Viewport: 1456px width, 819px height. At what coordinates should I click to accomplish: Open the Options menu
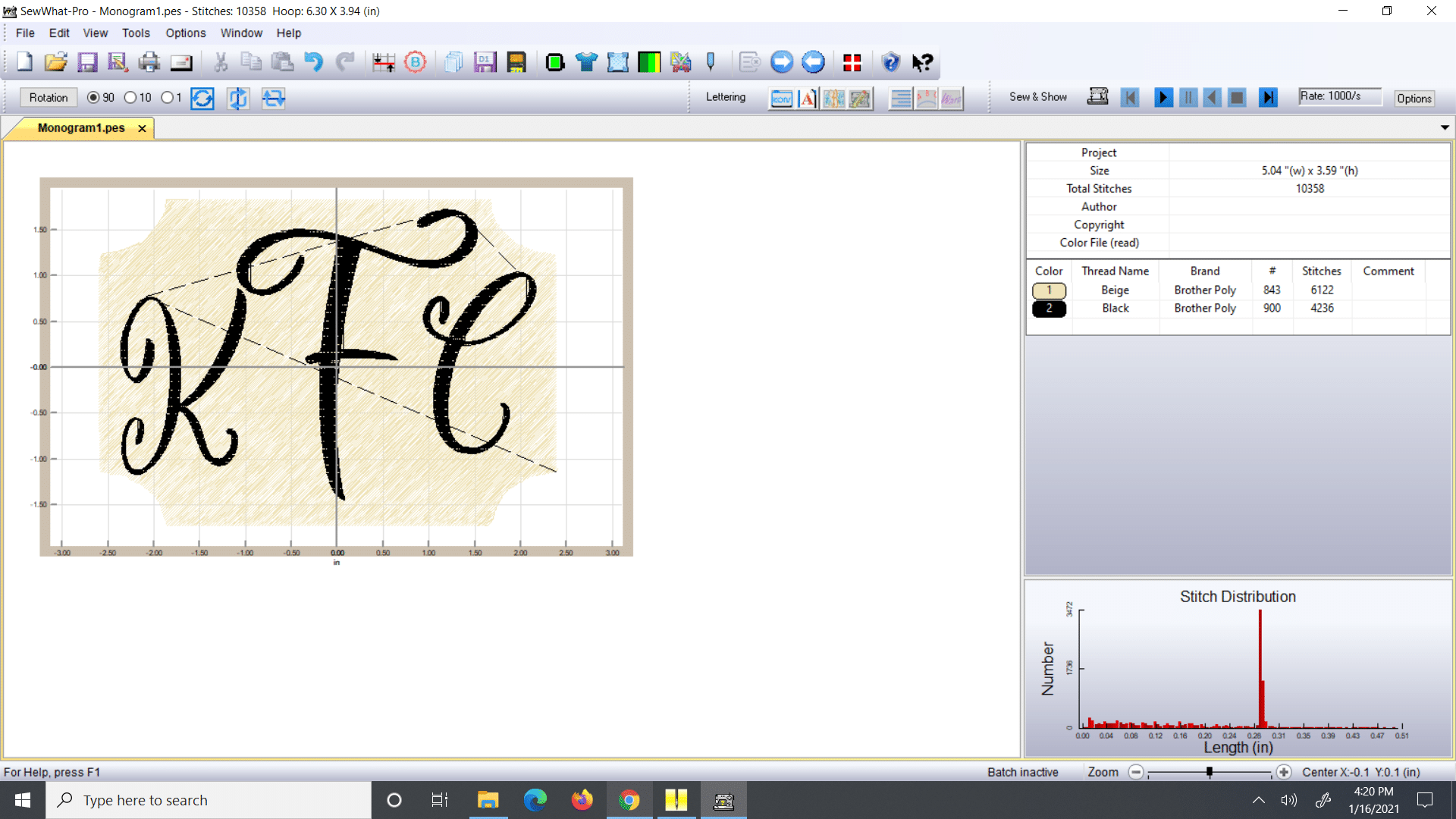[x=185, y=33]
